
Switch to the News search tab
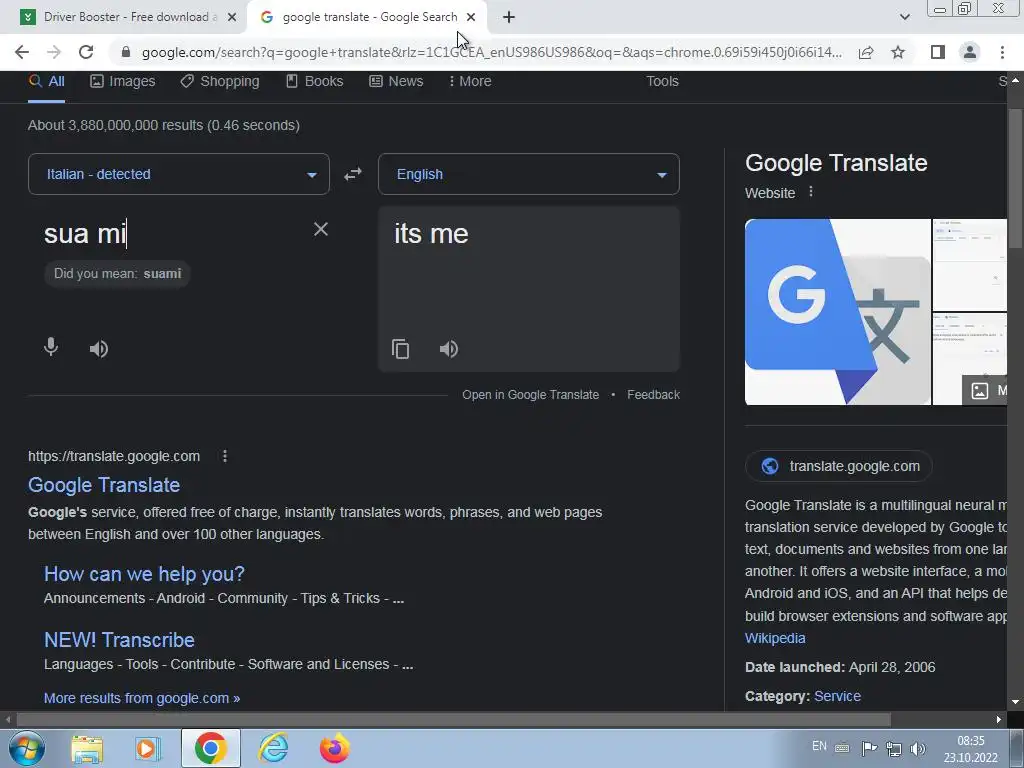[396, 82]
